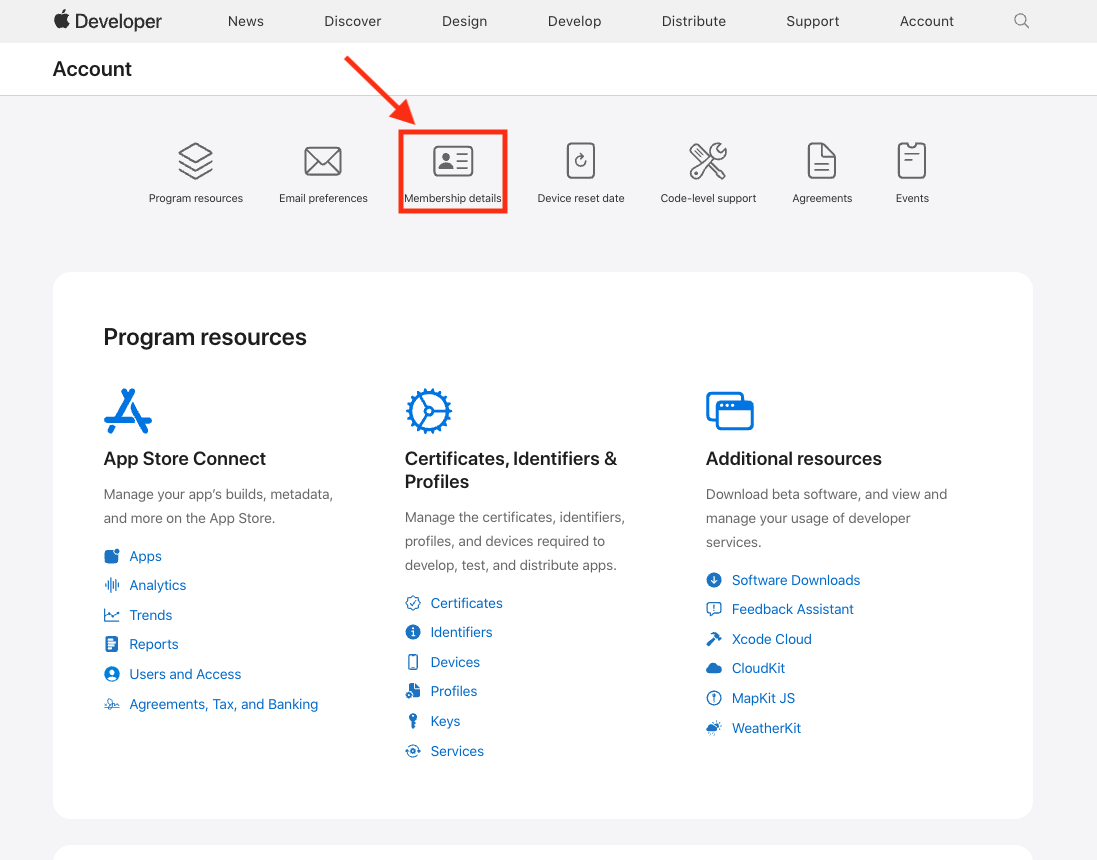Open the Analytics link
Viewport: 1097px width, 860px height.
click(x=157, y=586)
